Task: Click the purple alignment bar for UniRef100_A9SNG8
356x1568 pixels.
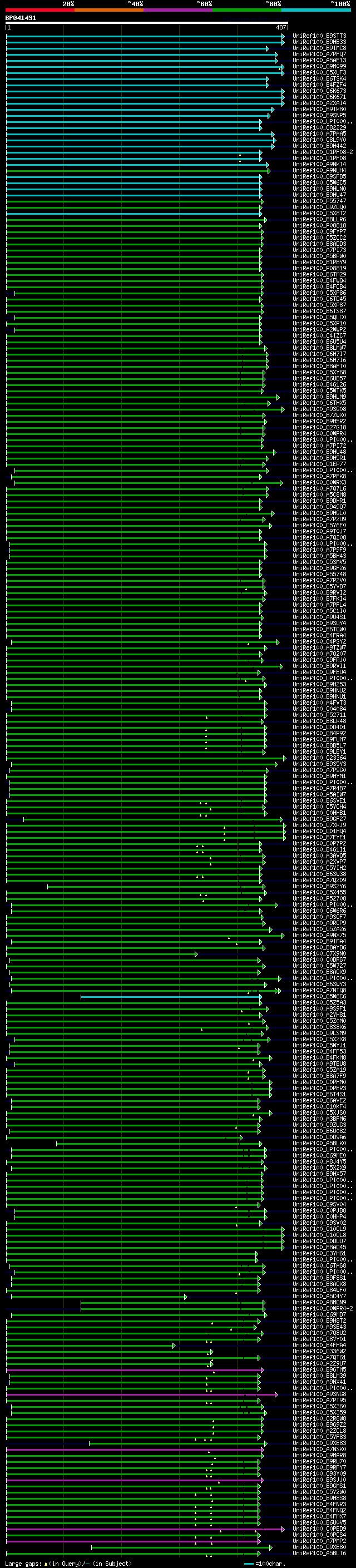Action: tap(142, 1394)
